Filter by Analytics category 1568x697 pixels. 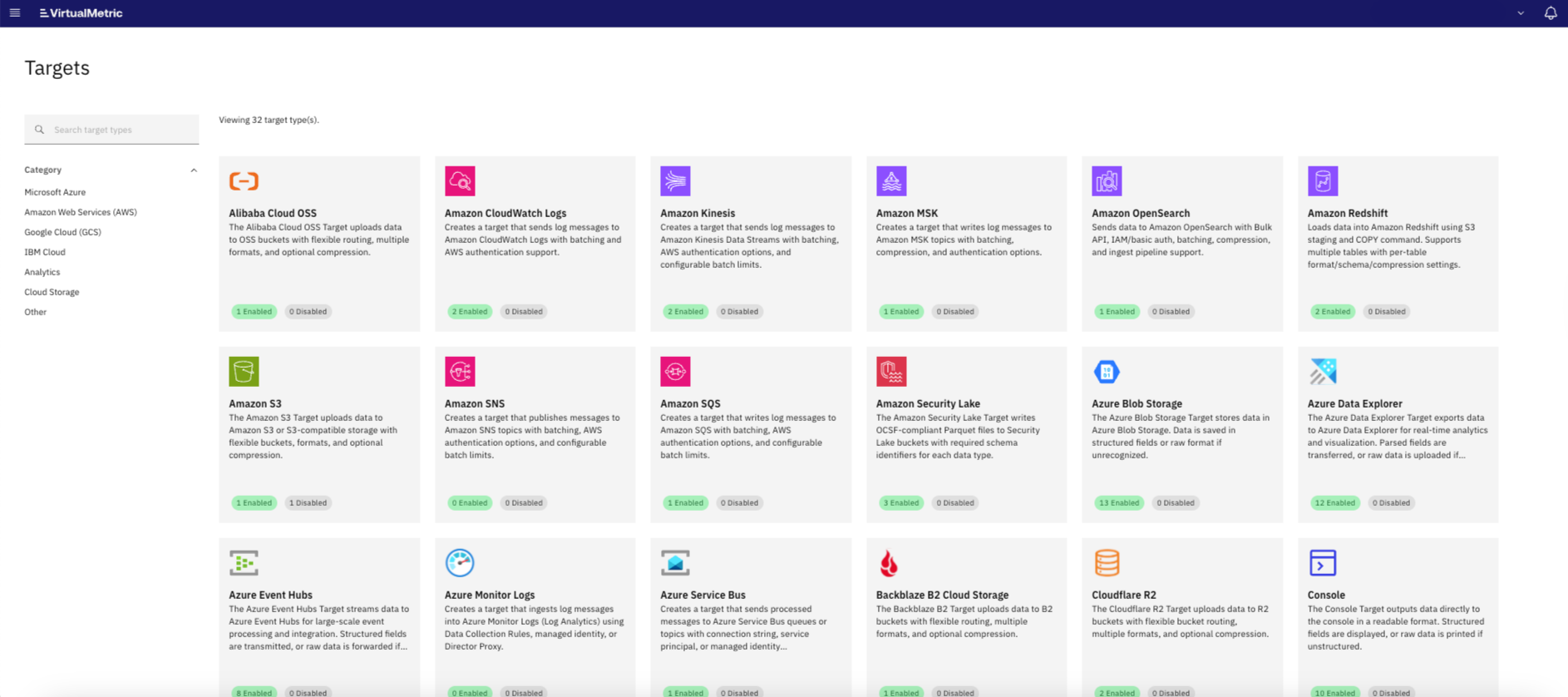(42, 272)
